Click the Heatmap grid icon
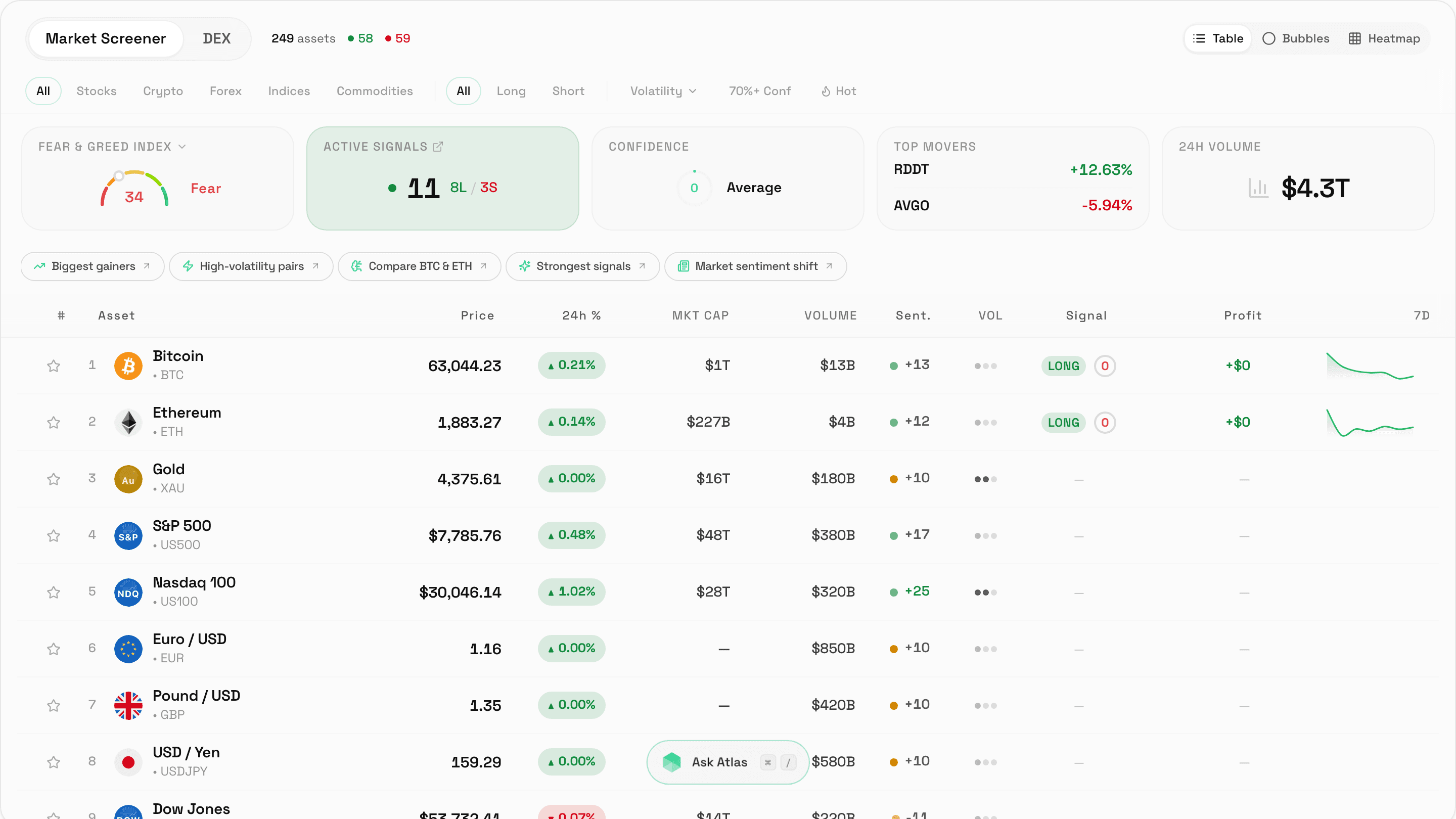The image size is (1456, 819). pyautogui.click(x=1355, y=38)
